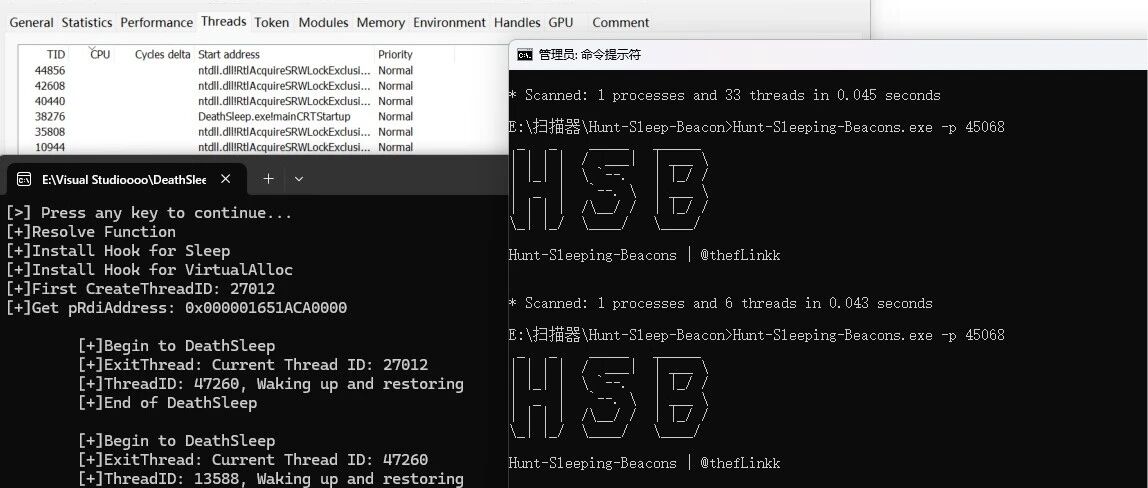Switch to the Token tab

[272, 23]
